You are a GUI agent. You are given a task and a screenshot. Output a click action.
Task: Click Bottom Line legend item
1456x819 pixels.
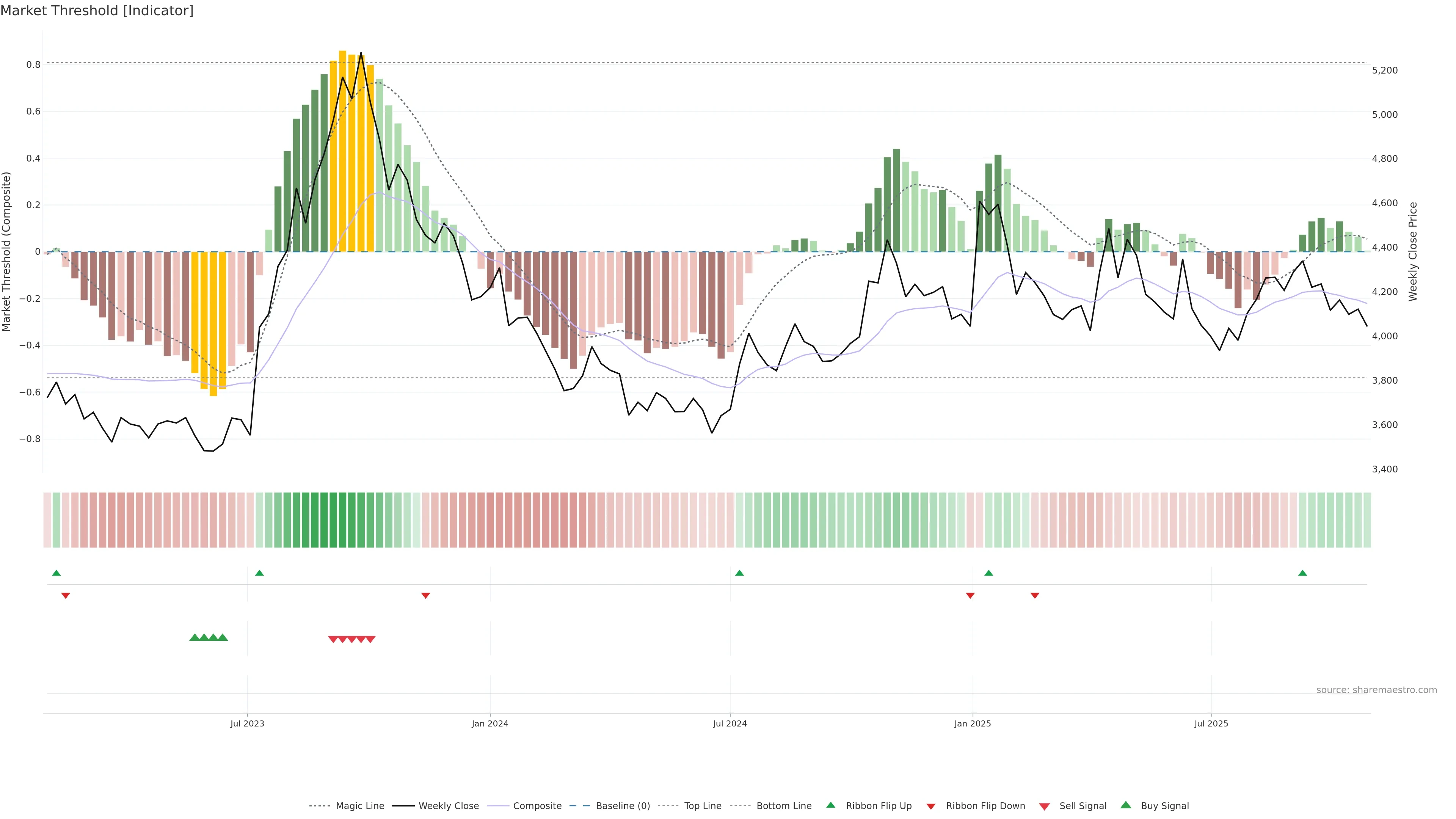(783, 806)
